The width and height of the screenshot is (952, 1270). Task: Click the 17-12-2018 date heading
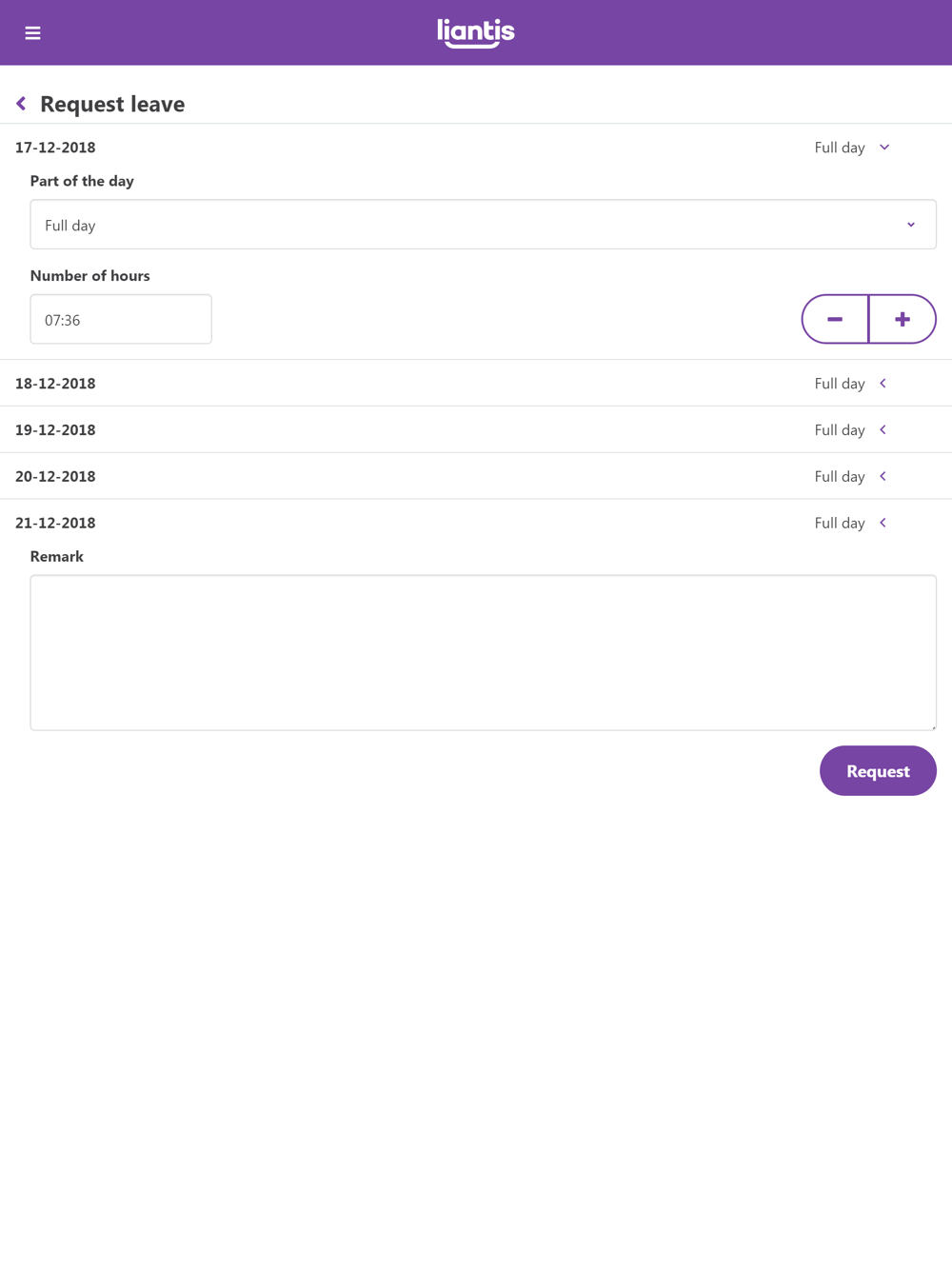55,148
